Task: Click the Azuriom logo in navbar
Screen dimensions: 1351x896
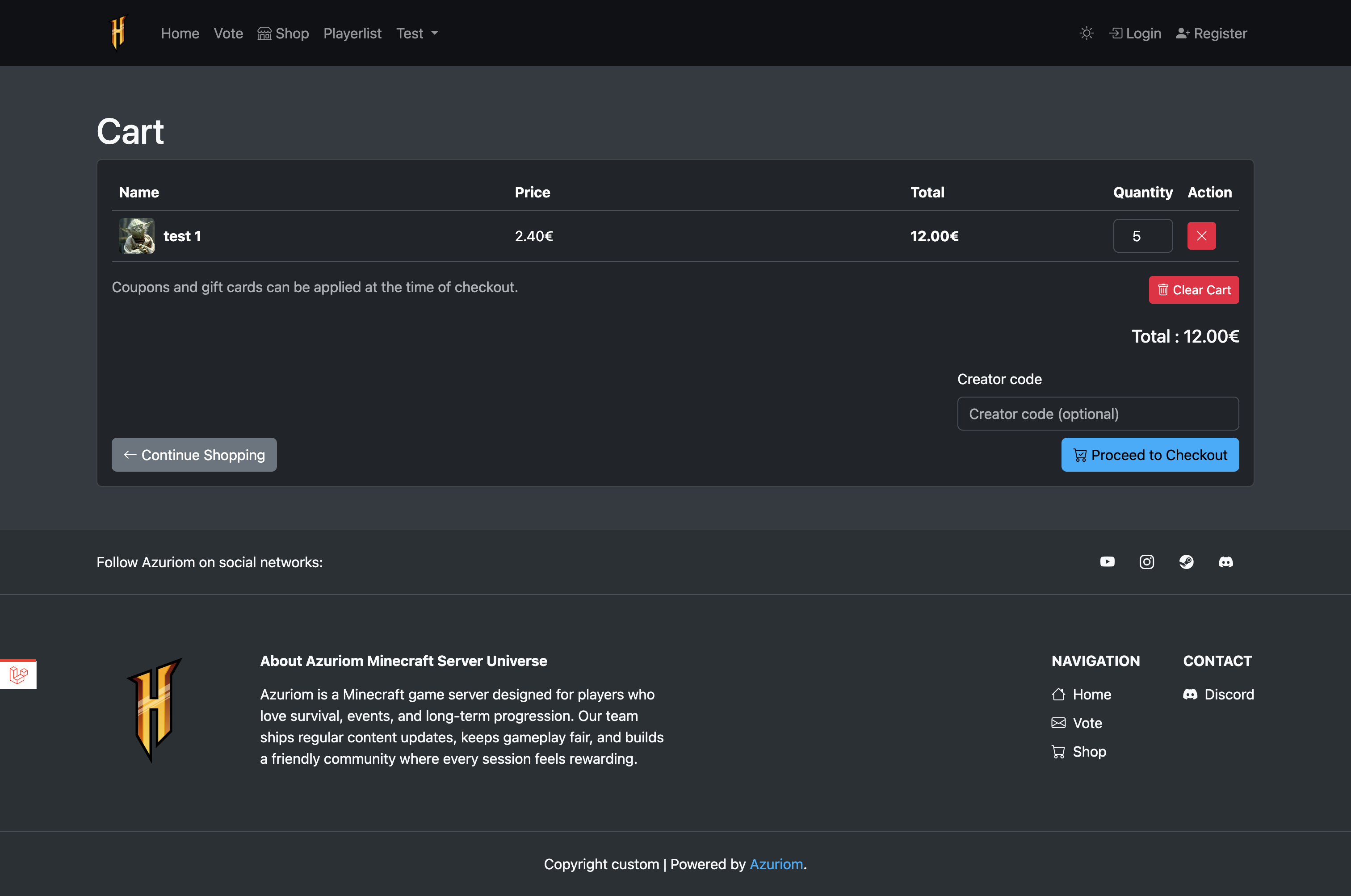Action: tap(118, 33)
